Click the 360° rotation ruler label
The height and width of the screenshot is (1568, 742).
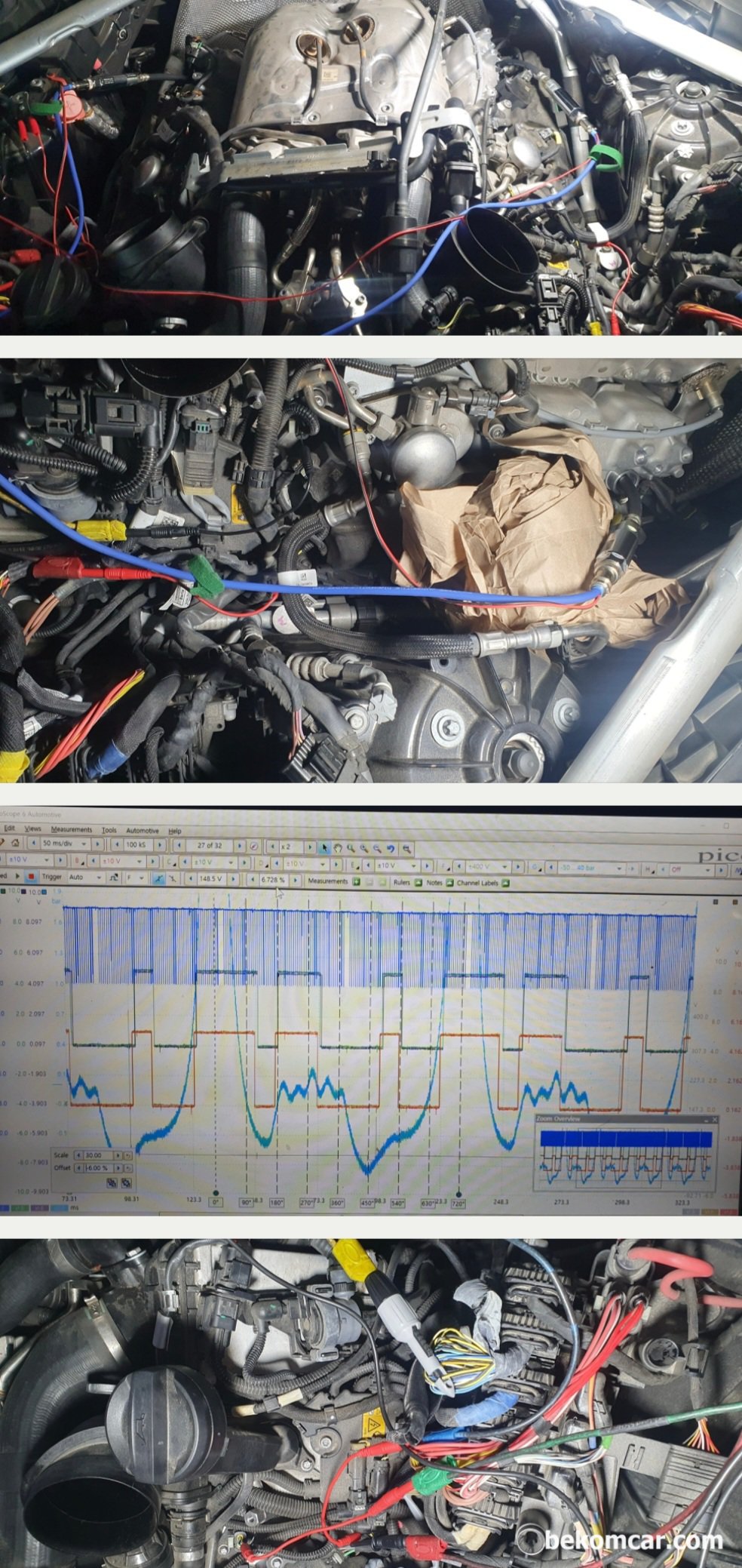tap(336, 1203)
